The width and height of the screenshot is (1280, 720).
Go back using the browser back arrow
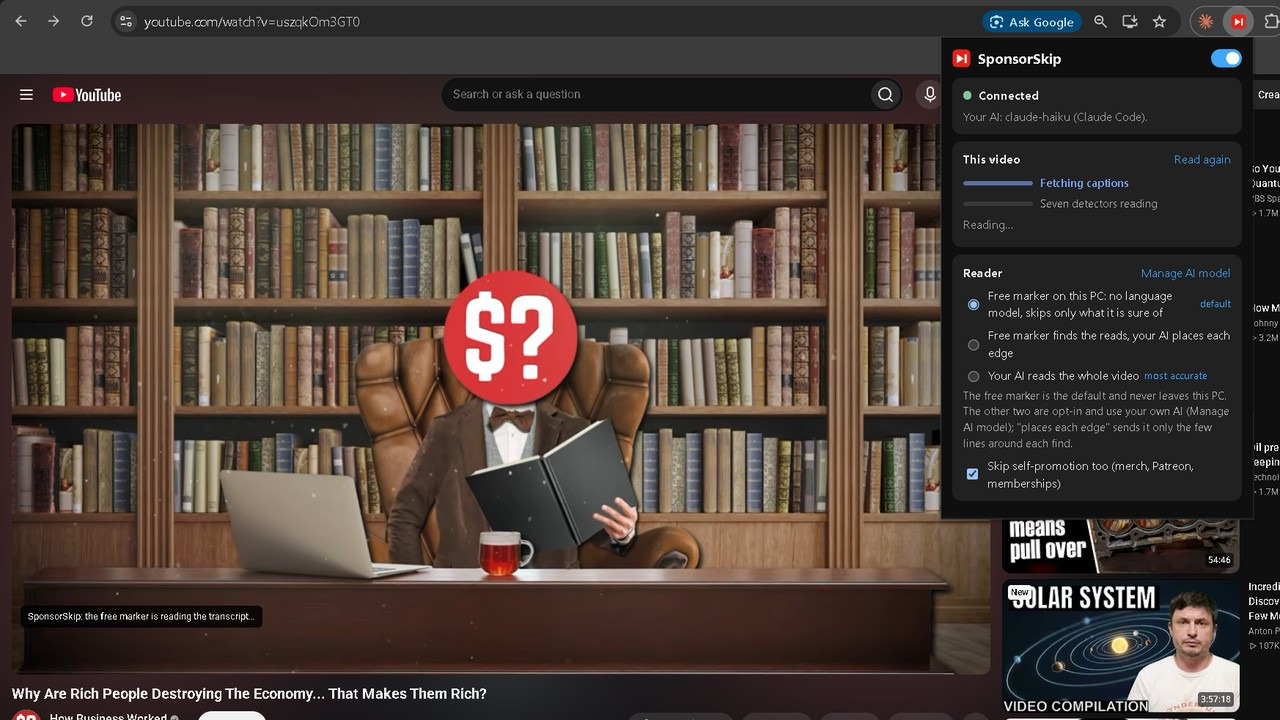21,21
